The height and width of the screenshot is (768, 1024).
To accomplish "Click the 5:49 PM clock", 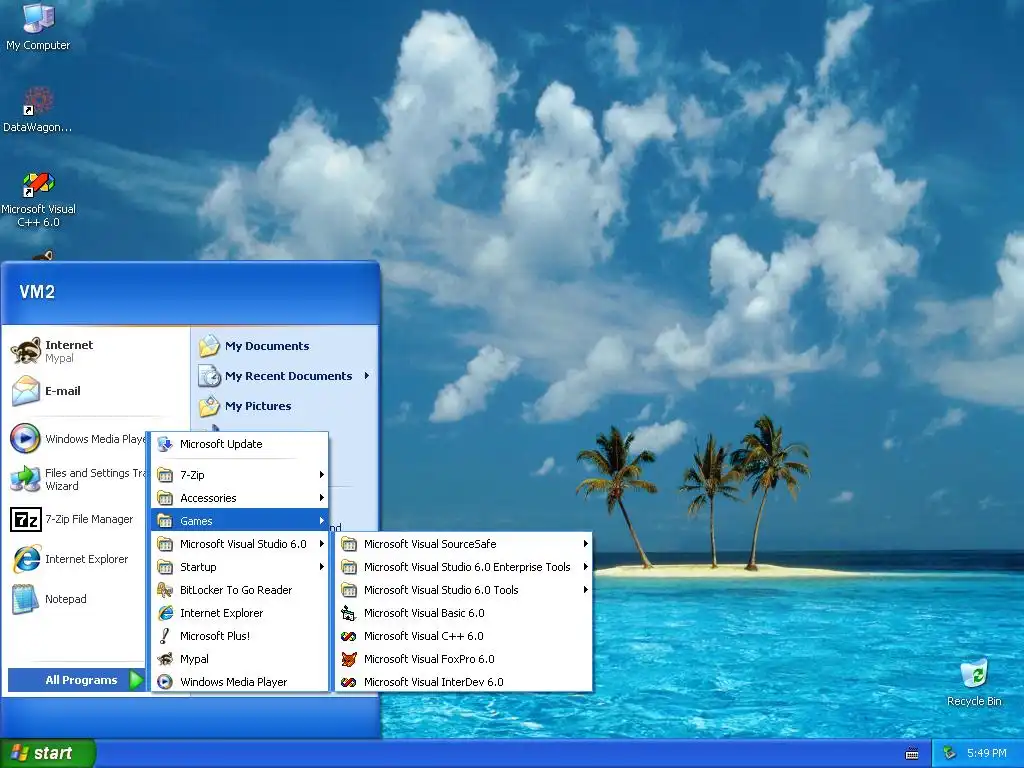I will coord(987,753).
